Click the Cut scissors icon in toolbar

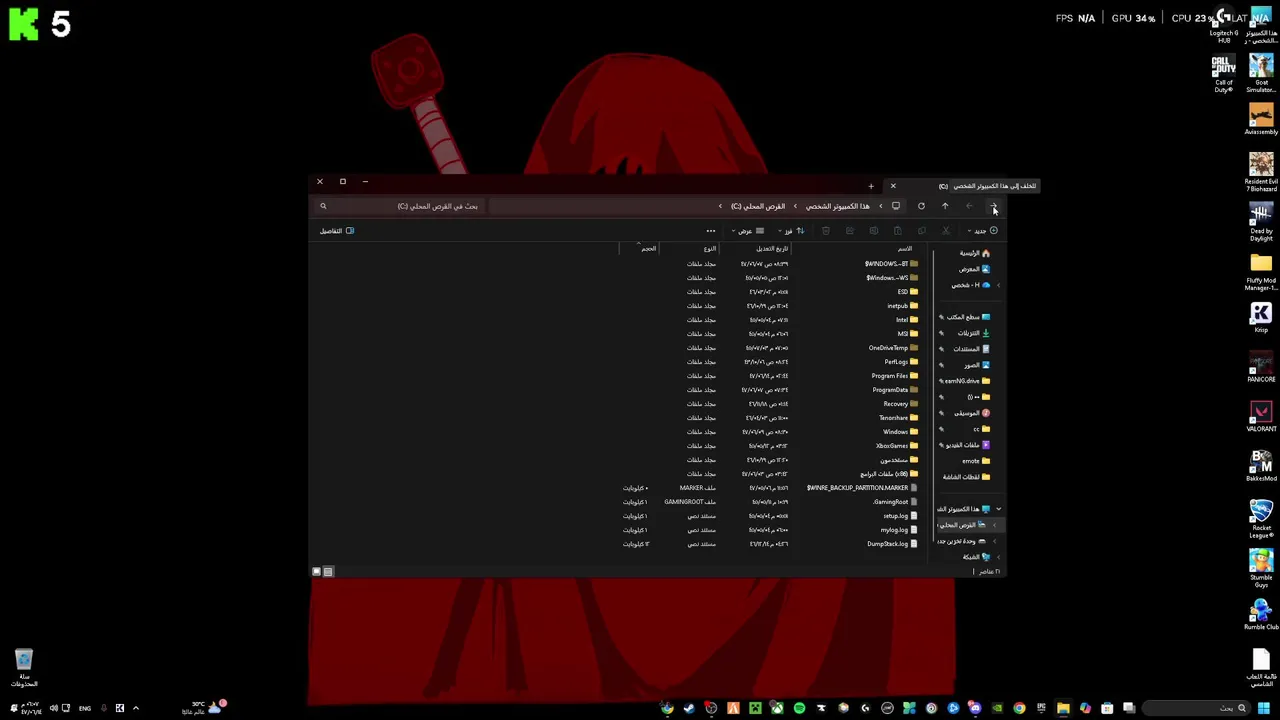[945, 231]
